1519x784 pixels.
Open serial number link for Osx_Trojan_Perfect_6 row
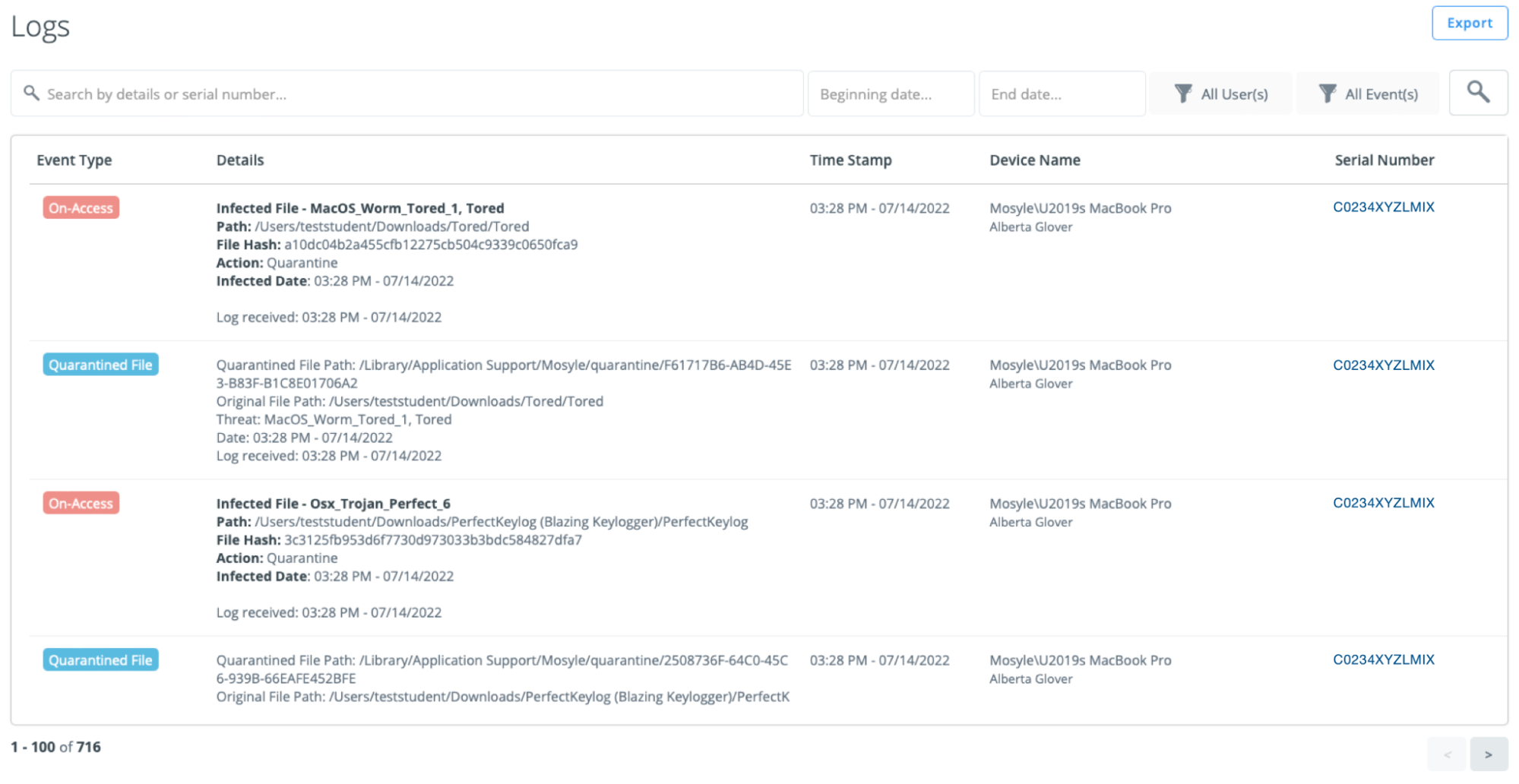pyautogui.click(x=1383, y=502)
